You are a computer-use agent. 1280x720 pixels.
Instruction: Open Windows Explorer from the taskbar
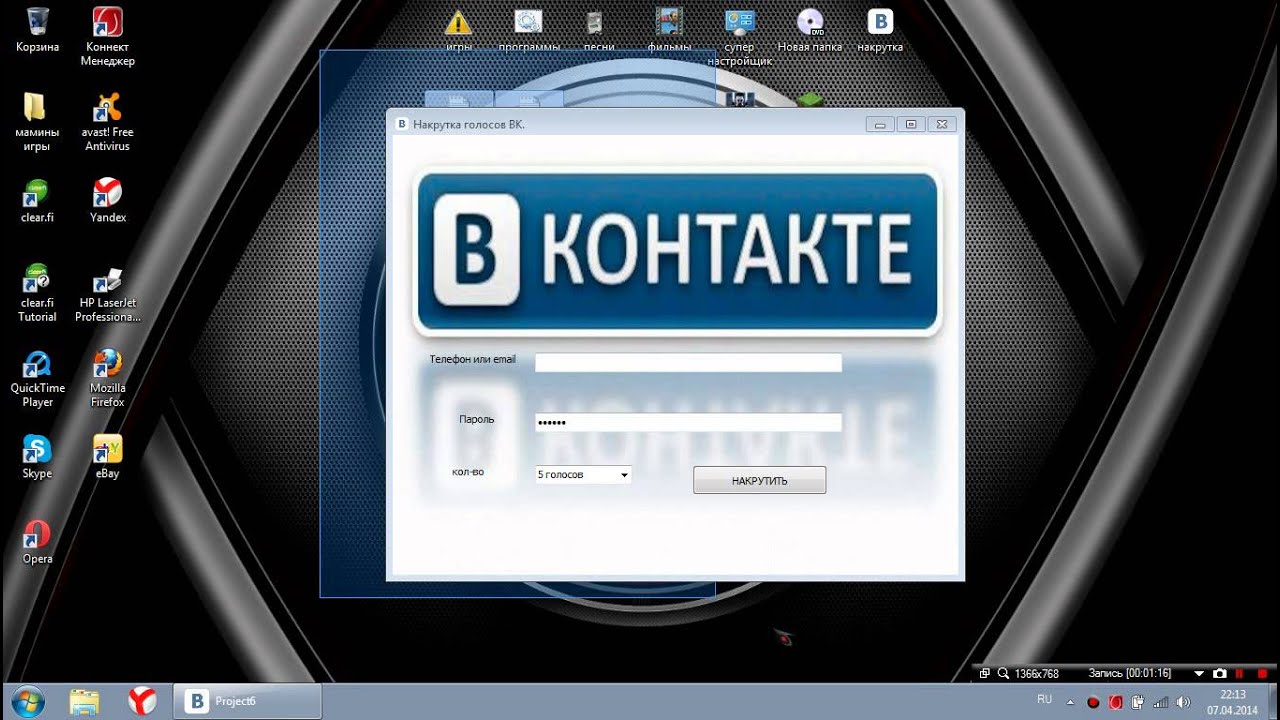point(85,701)
